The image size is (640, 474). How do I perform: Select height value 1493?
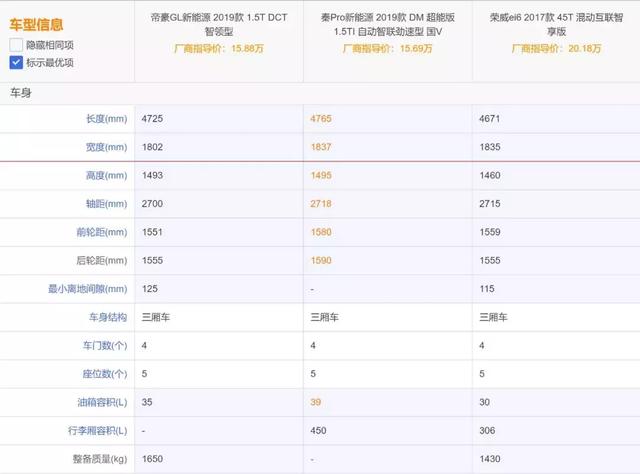tap(152, 176)
